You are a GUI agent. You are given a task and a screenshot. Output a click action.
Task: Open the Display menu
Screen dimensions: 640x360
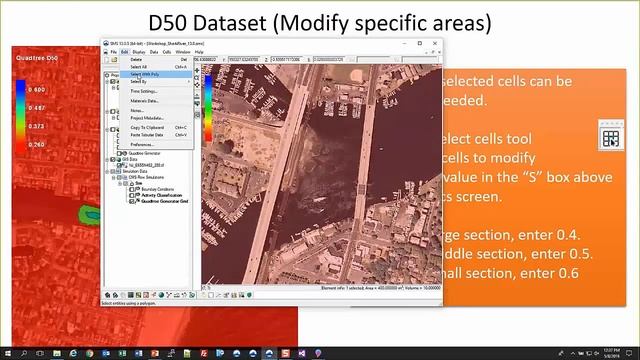click(139, 52)
